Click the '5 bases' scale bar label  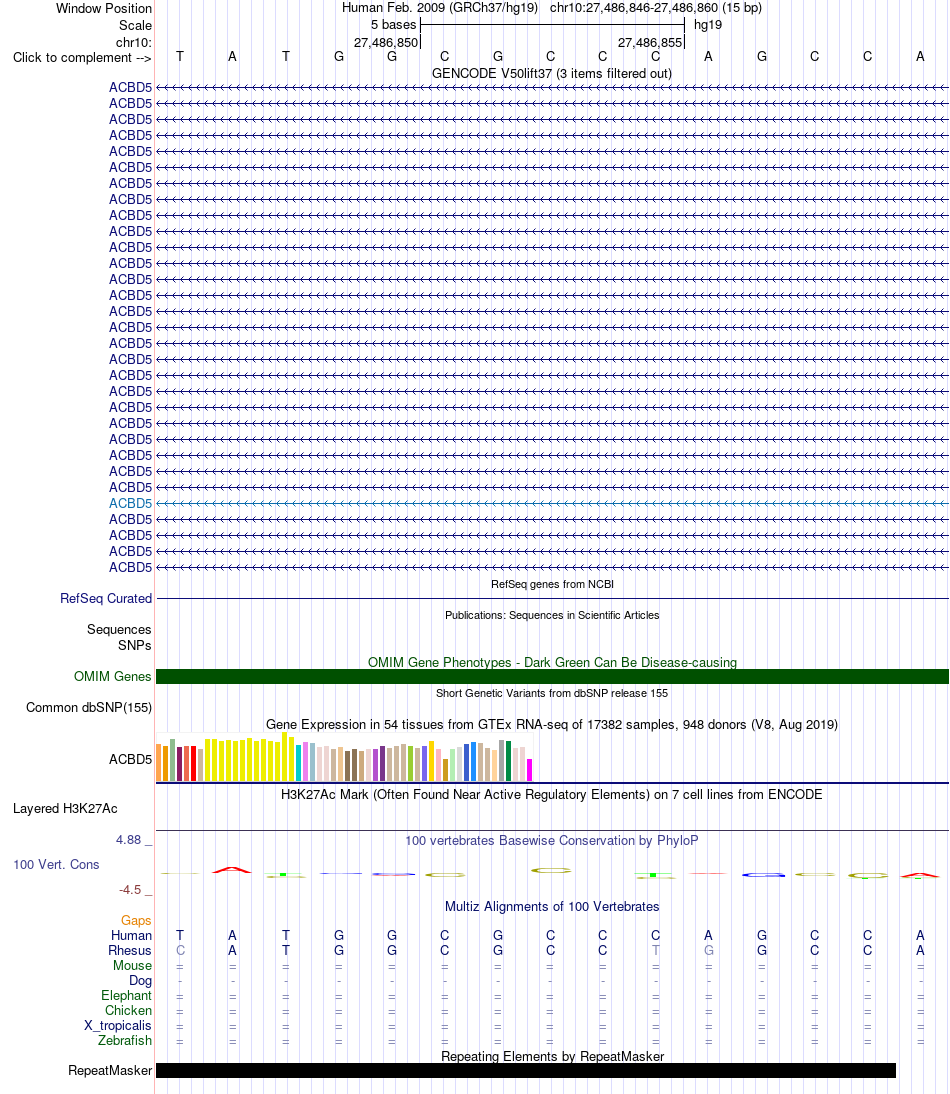(x=393, y=24)
